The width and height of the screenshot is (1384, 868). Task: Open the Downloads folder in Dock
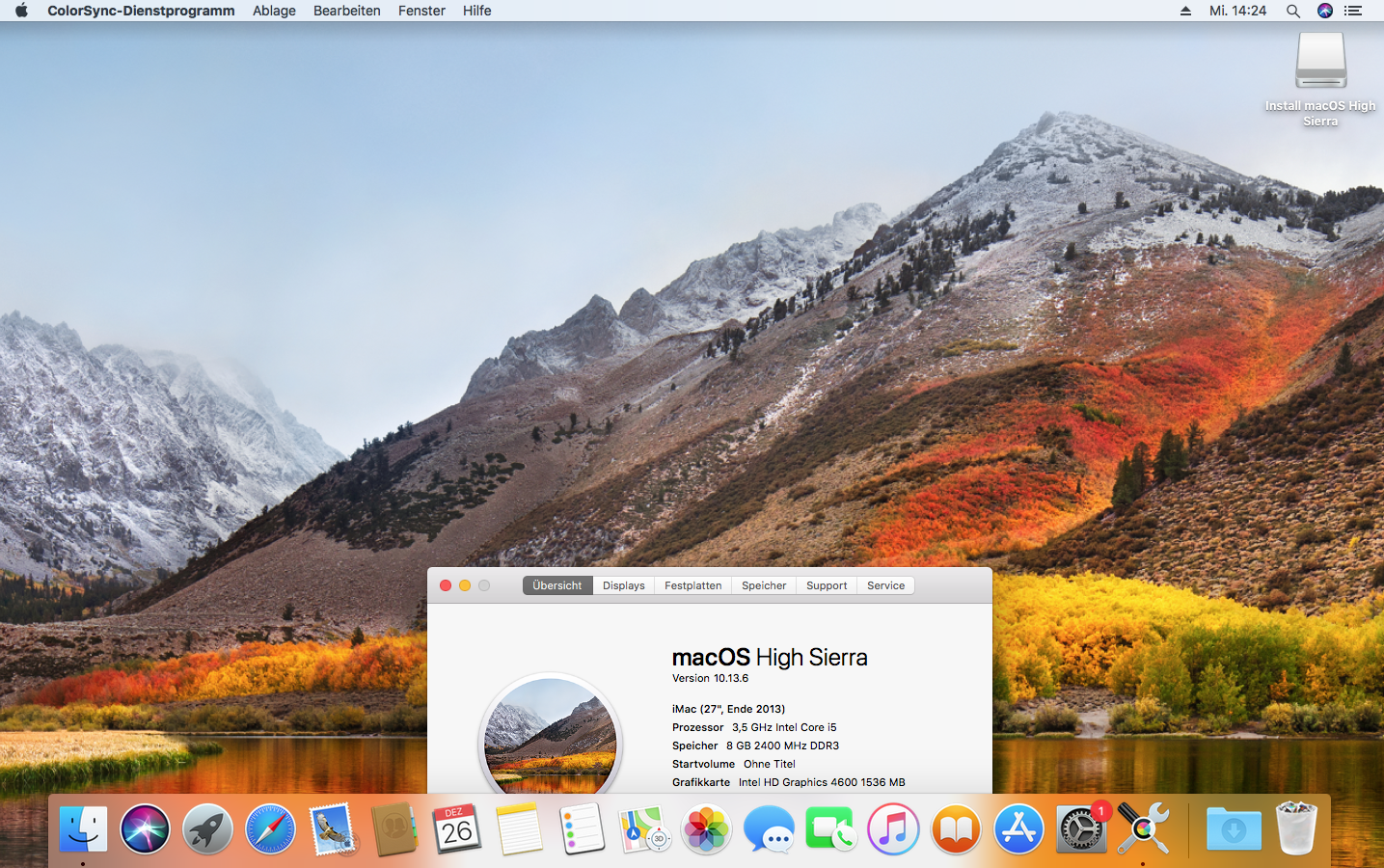point(1234,829)
